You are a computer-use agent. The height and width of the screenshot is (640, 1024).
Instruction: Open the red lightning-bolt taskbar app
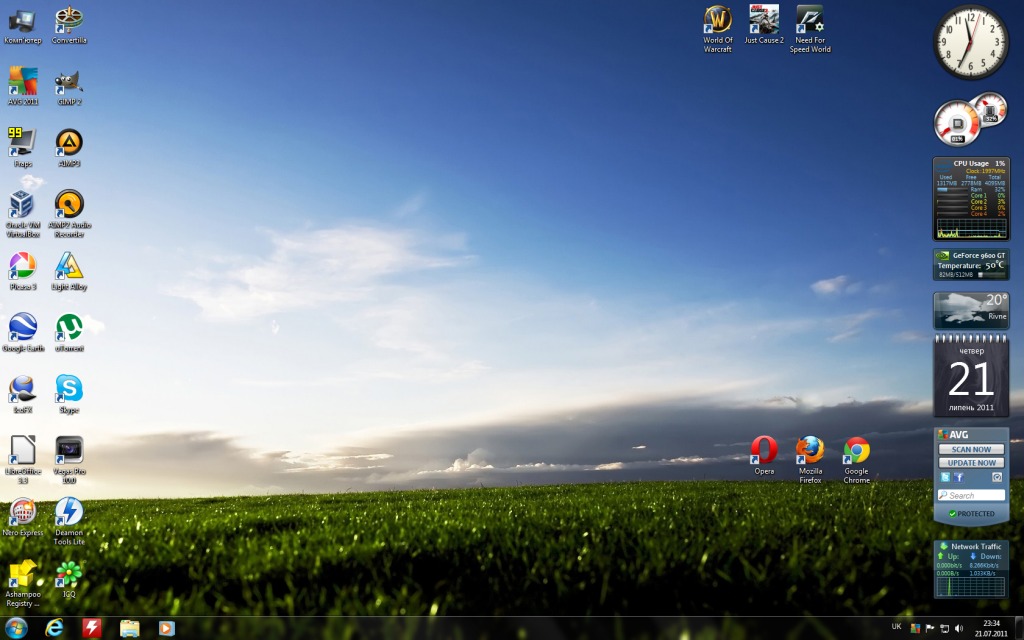coord(91,628)
